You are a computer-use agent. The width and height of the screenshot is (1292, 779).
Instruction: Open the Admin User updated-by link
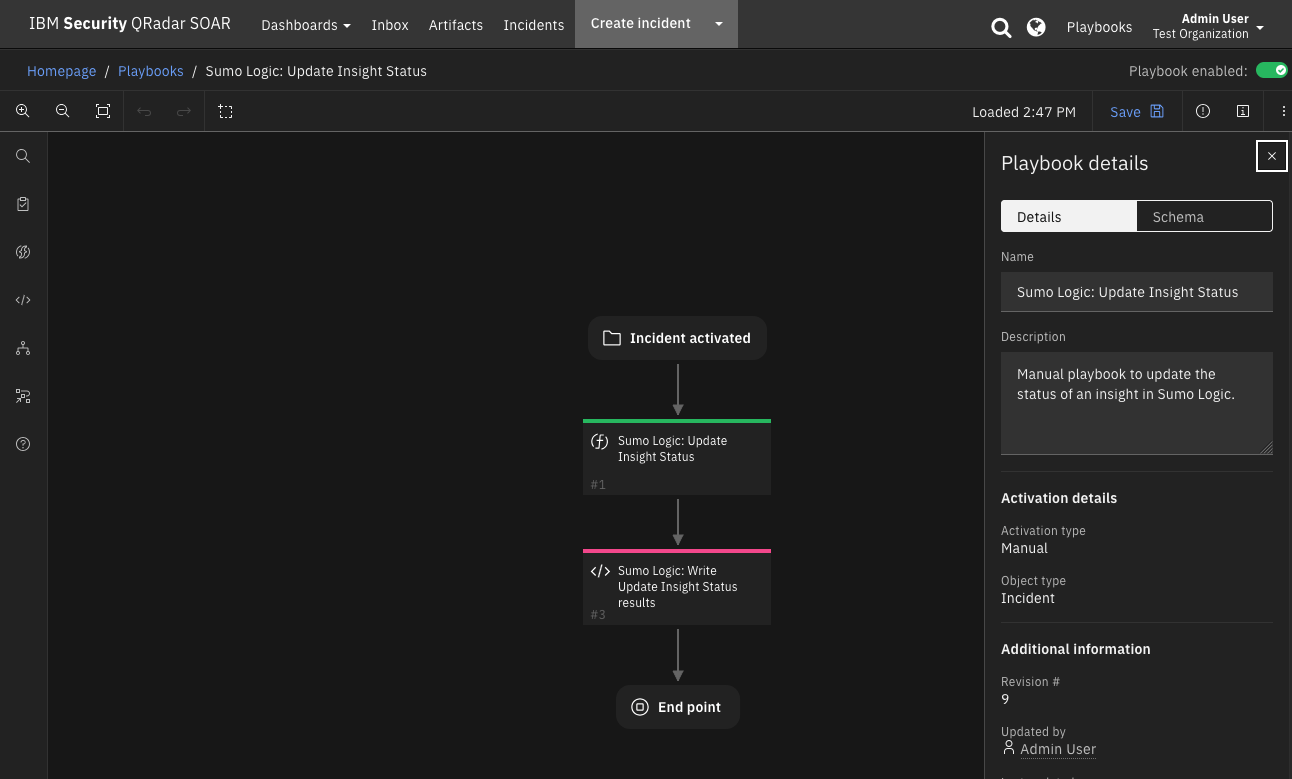[x=1058, y=748]
